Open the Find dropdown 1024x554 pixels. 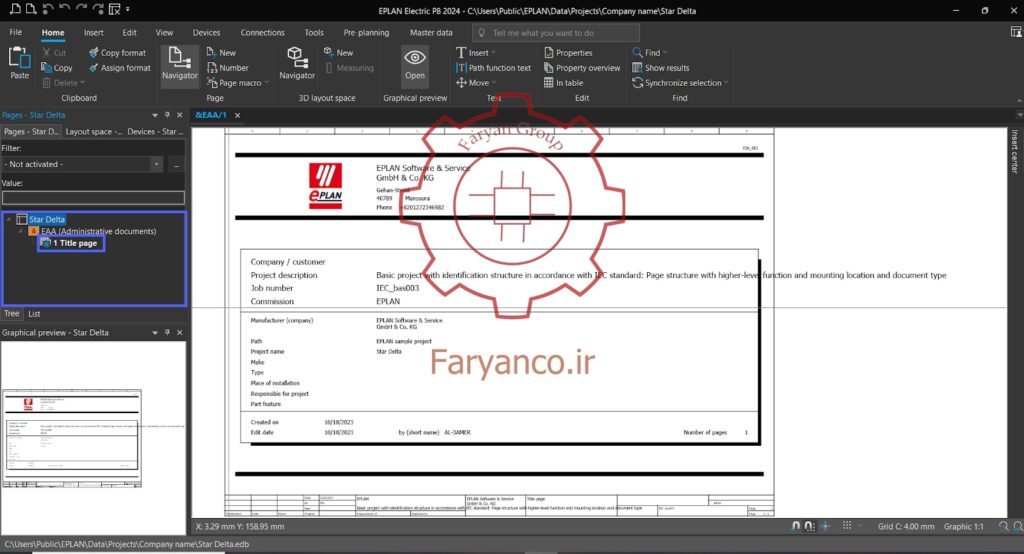click(665, 52)
